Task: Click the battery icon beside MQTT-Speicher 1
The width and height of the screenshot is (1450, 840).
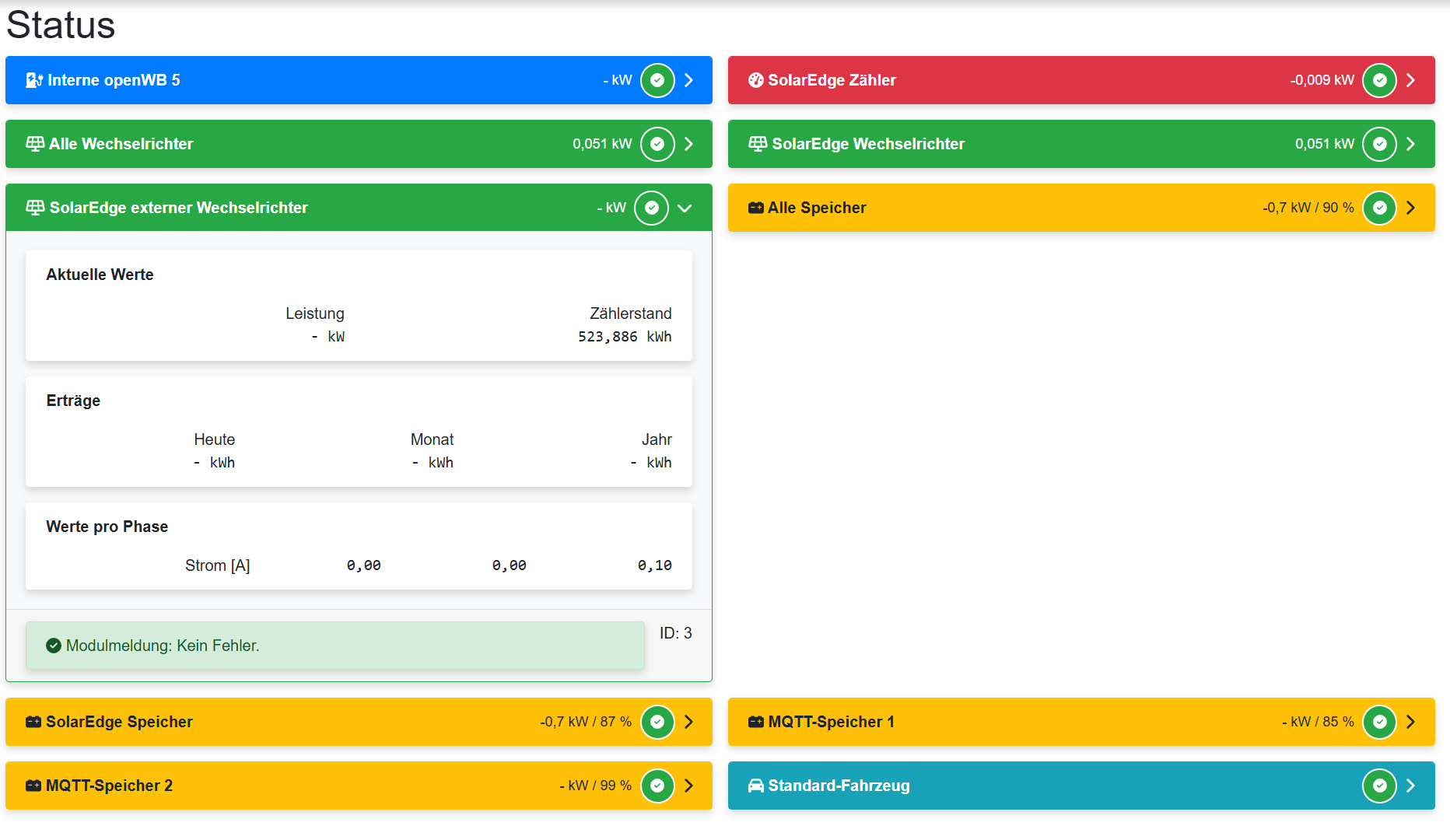Action: 755,722
